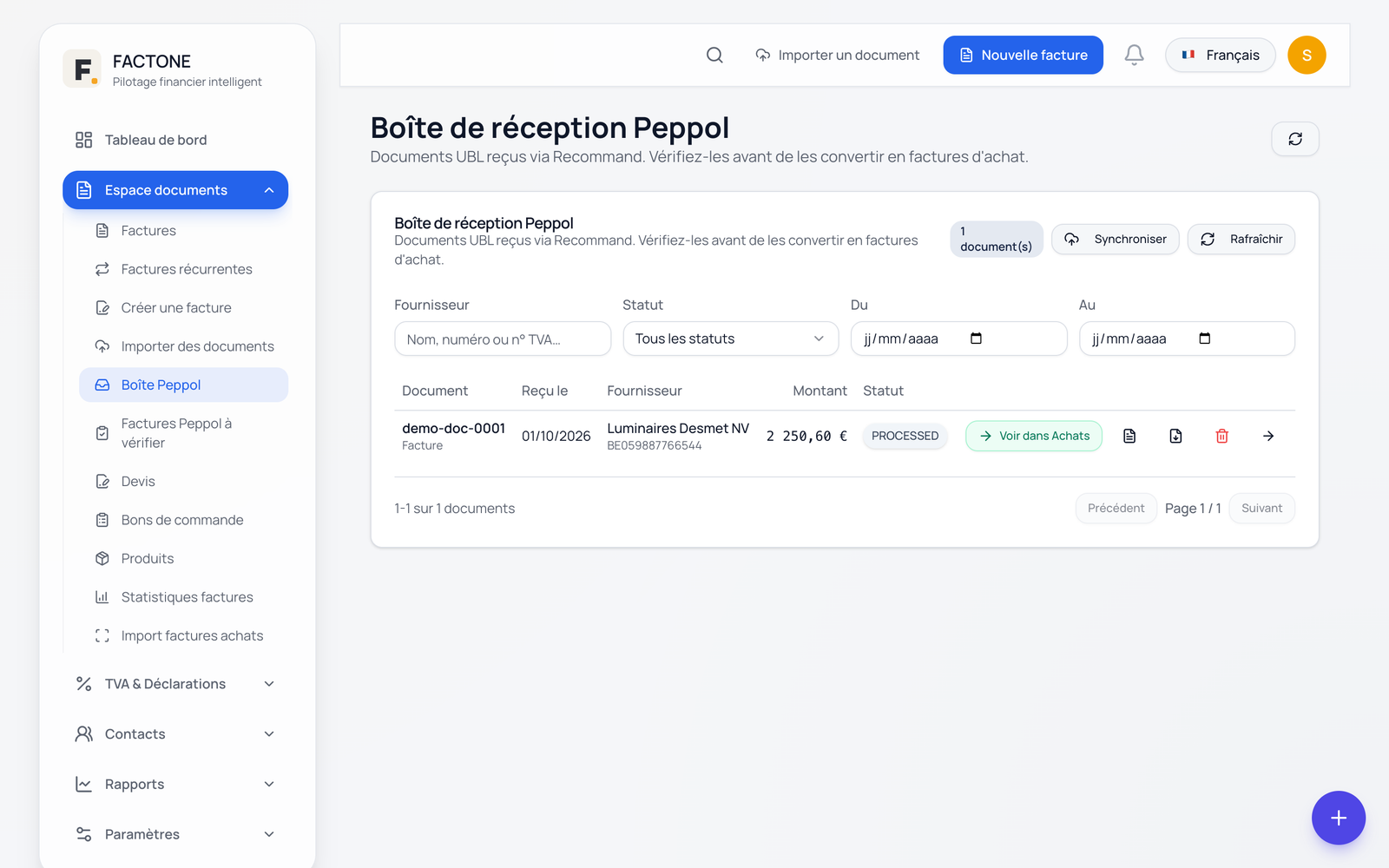Expand the Contacts chevron
The image size is (1389, 868).
(269, 734)
